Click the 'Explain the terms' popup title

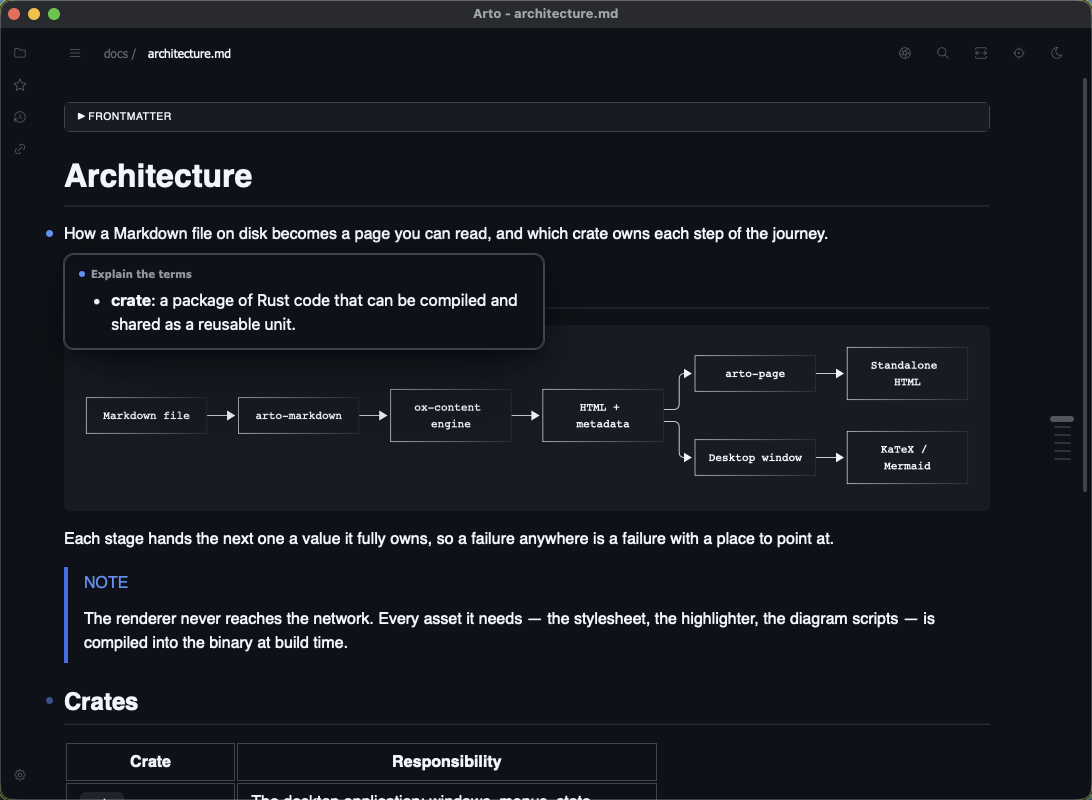pos(141,274)
